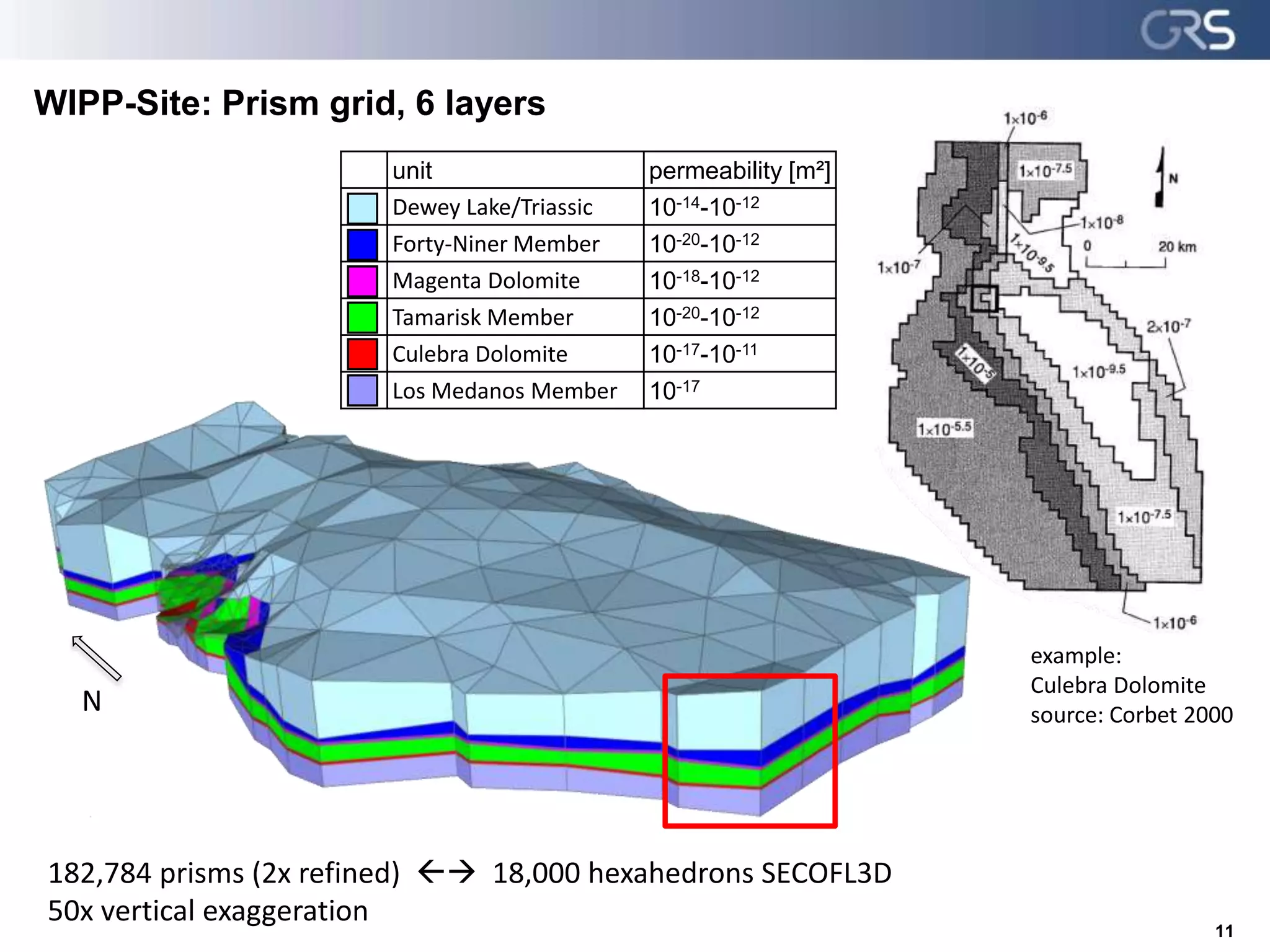
Task: Click the double arrow between prisms and hexahedrons
Action: click(x=446, y=872)
